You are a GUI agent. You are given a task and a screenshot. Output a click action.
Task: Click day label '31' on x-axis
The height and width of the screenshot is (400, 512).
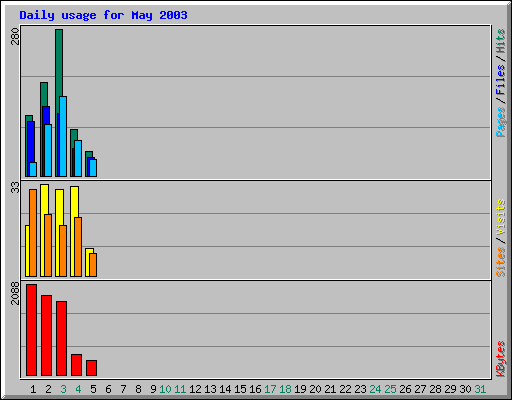pyautogui.click(x=480, y=389)
